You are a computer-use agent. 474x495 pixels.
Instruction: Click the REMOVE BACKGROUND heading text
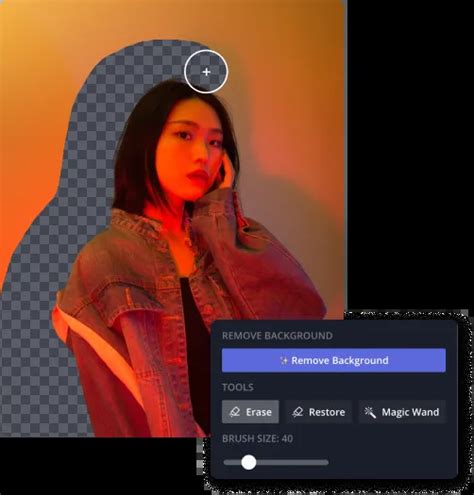277,336
